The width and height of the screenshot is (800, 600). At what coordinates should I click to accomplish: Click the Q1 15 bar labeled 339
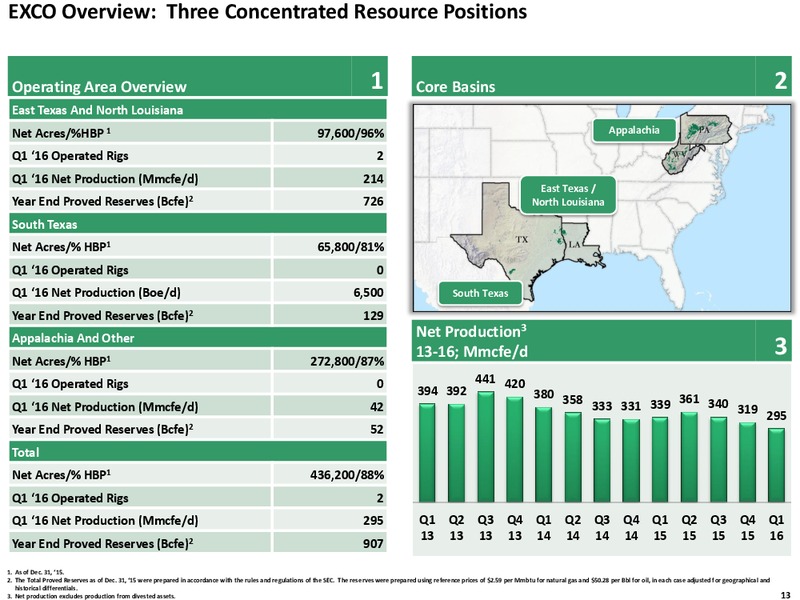coord(660,460)
